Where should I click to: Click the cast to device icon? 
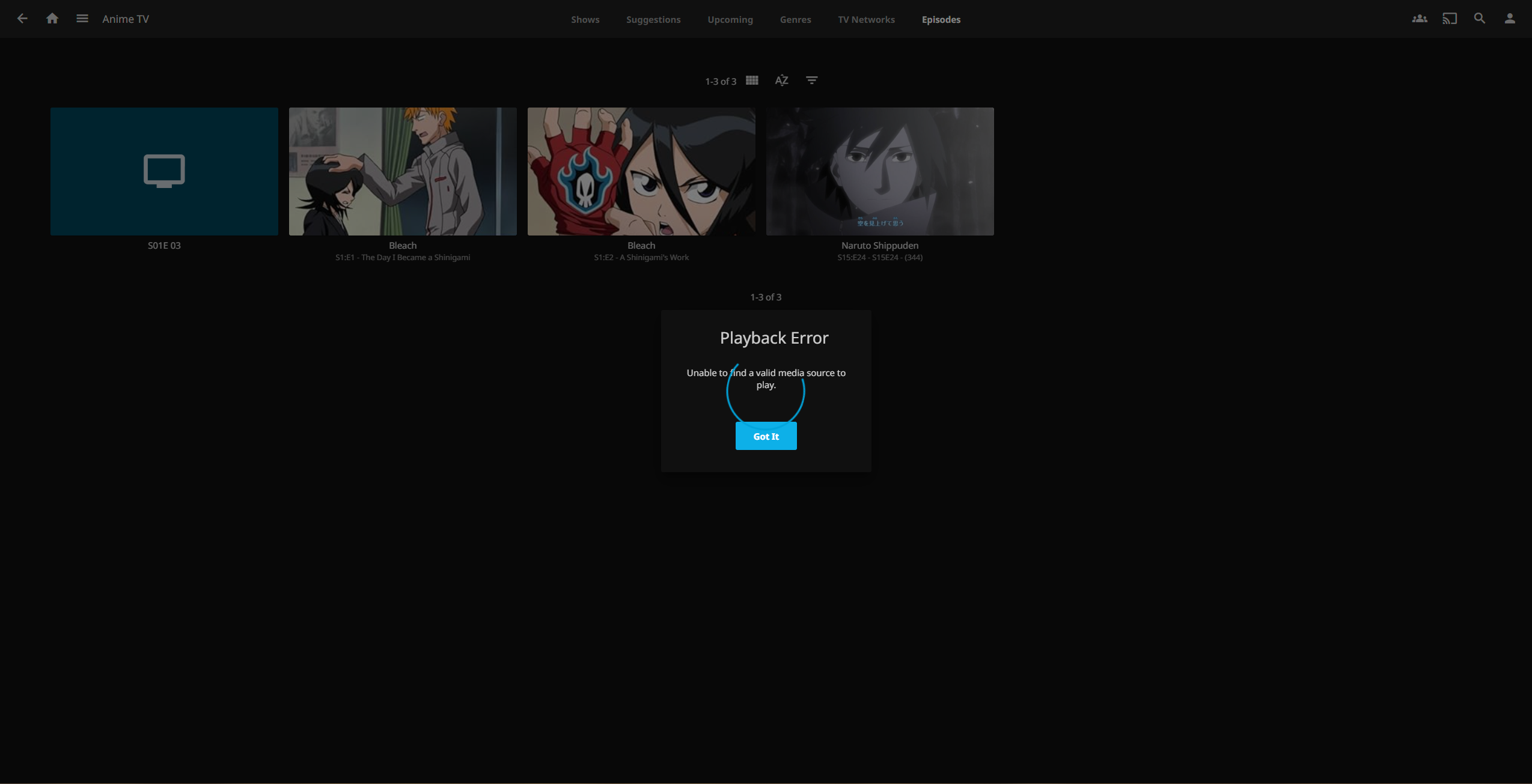1449,19
